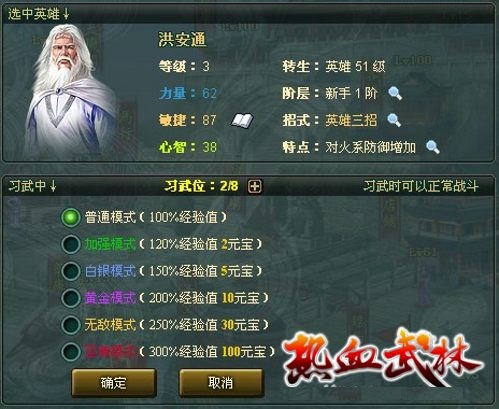The width and height of the screenshot is (499, 409).
Task: Click the magnifier beside 招式 英雄三招
Action: tap(394, 120)
